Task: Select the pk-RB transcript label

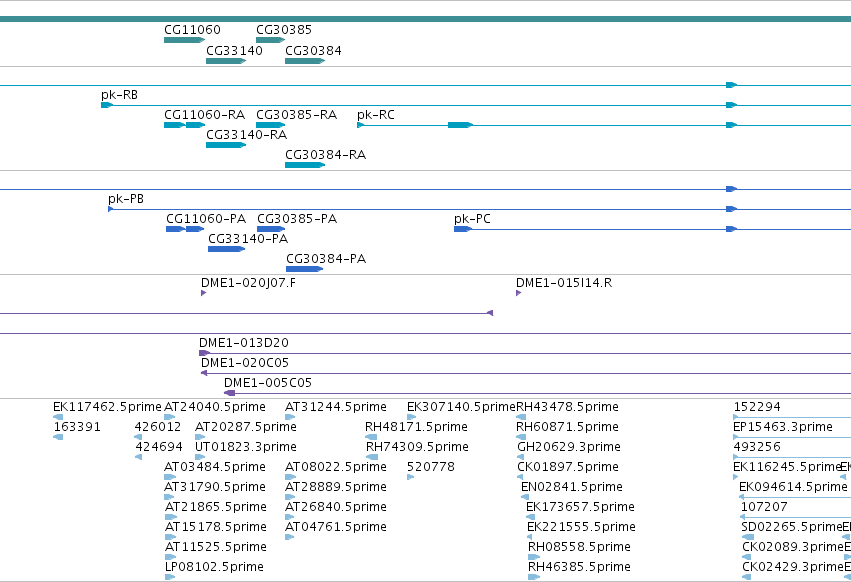Action: [x=119, y=94]
